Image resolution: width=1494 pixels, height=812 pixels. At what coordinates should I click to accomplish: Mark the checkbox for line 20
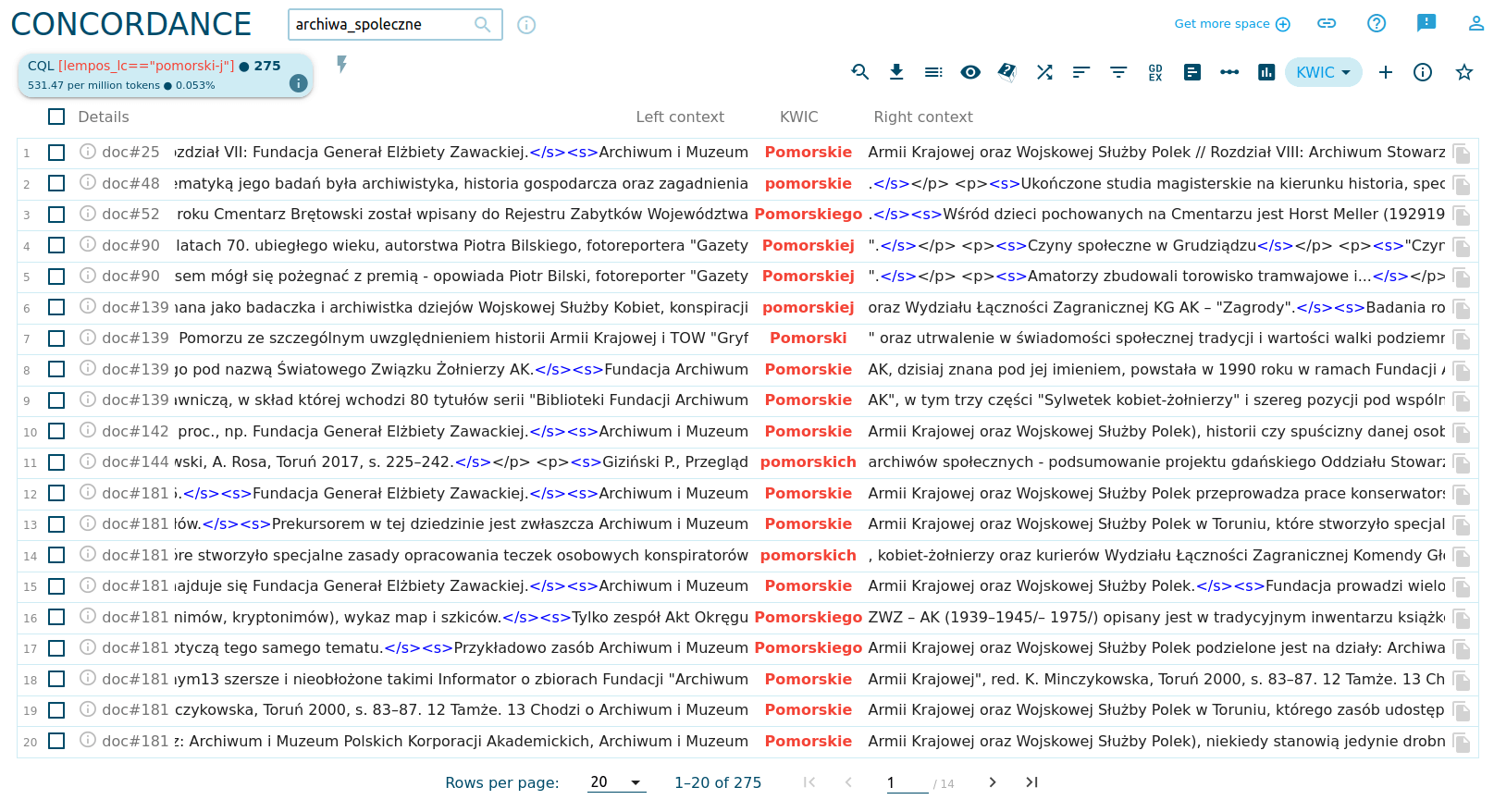(56, 742)
